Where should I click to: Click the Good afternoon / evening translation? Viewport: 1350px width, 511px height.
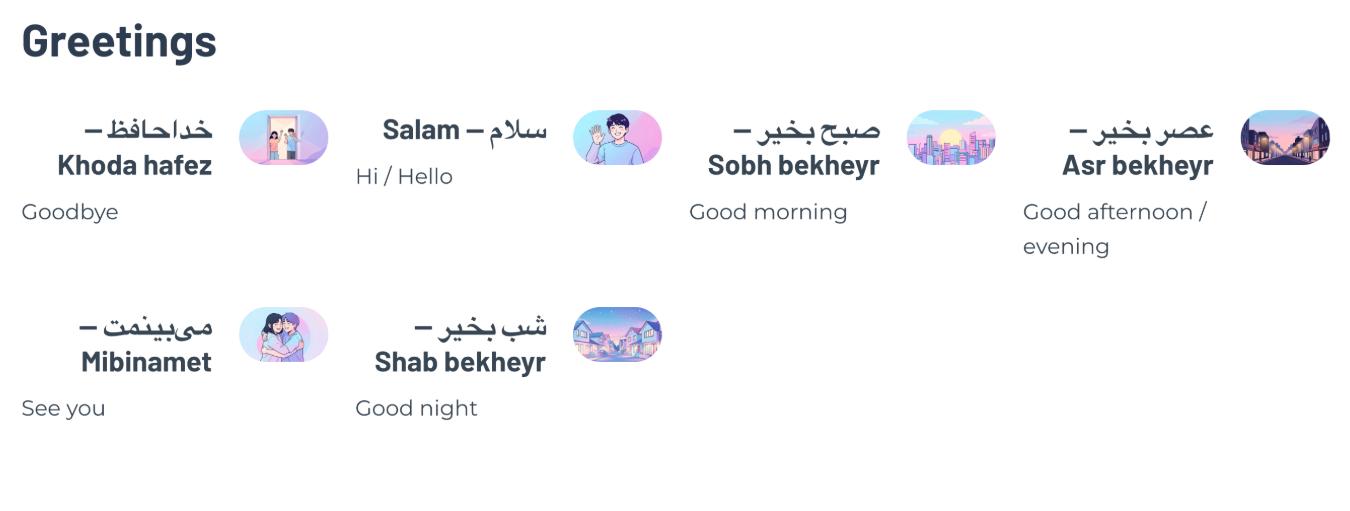pos(1114,229)
